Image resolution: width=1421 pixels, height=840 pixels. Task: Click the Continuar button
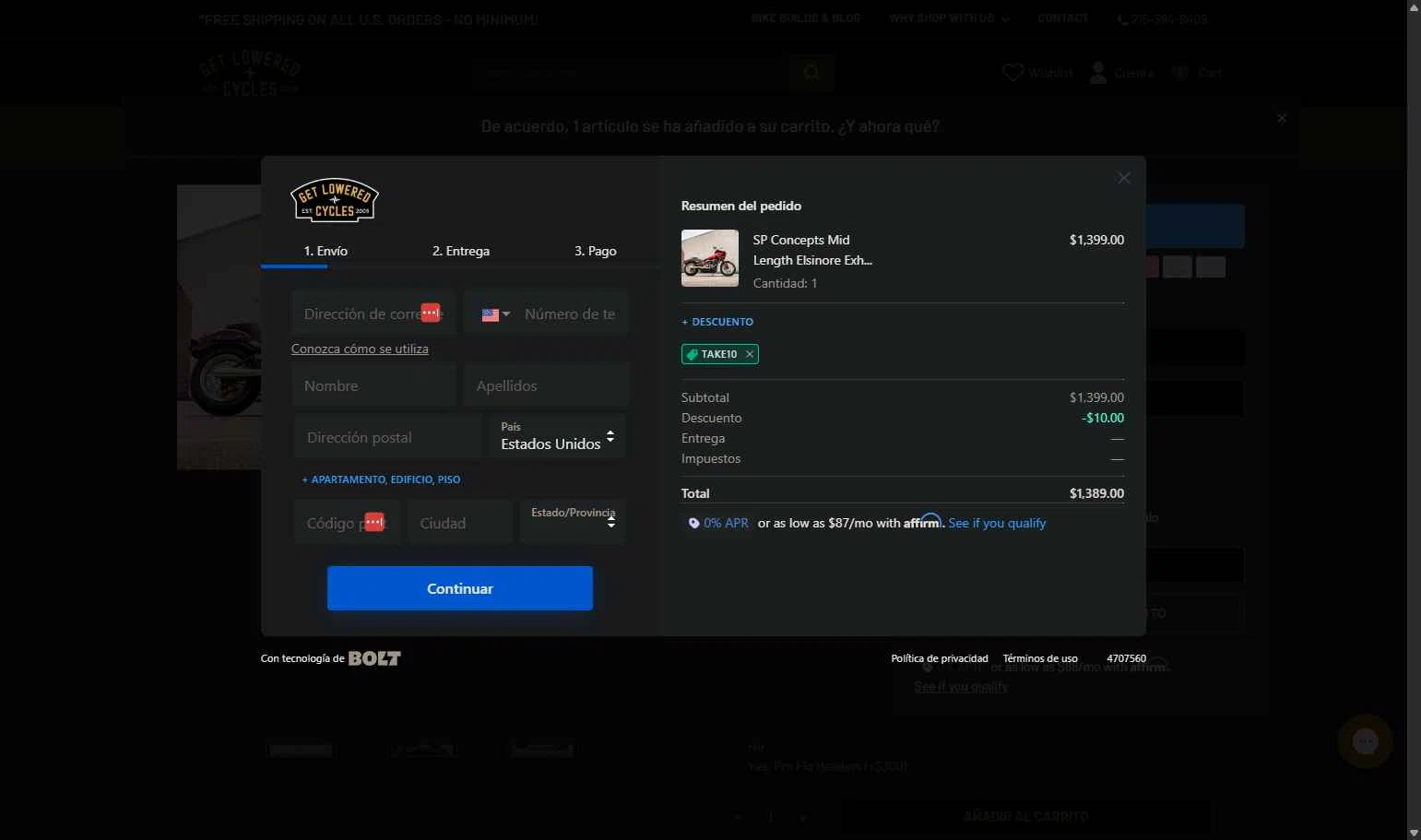pos(460,588)
